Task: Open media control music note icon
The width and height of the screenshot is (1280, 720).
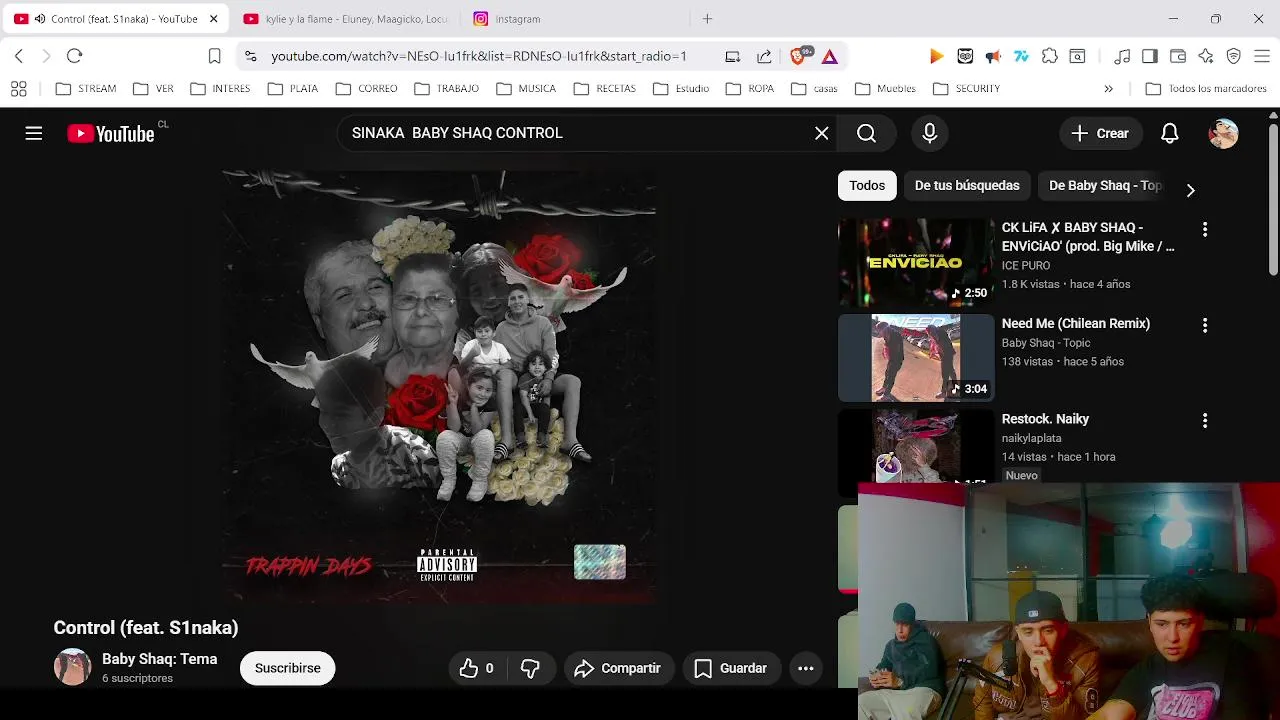Action: tap(1122, 56)
